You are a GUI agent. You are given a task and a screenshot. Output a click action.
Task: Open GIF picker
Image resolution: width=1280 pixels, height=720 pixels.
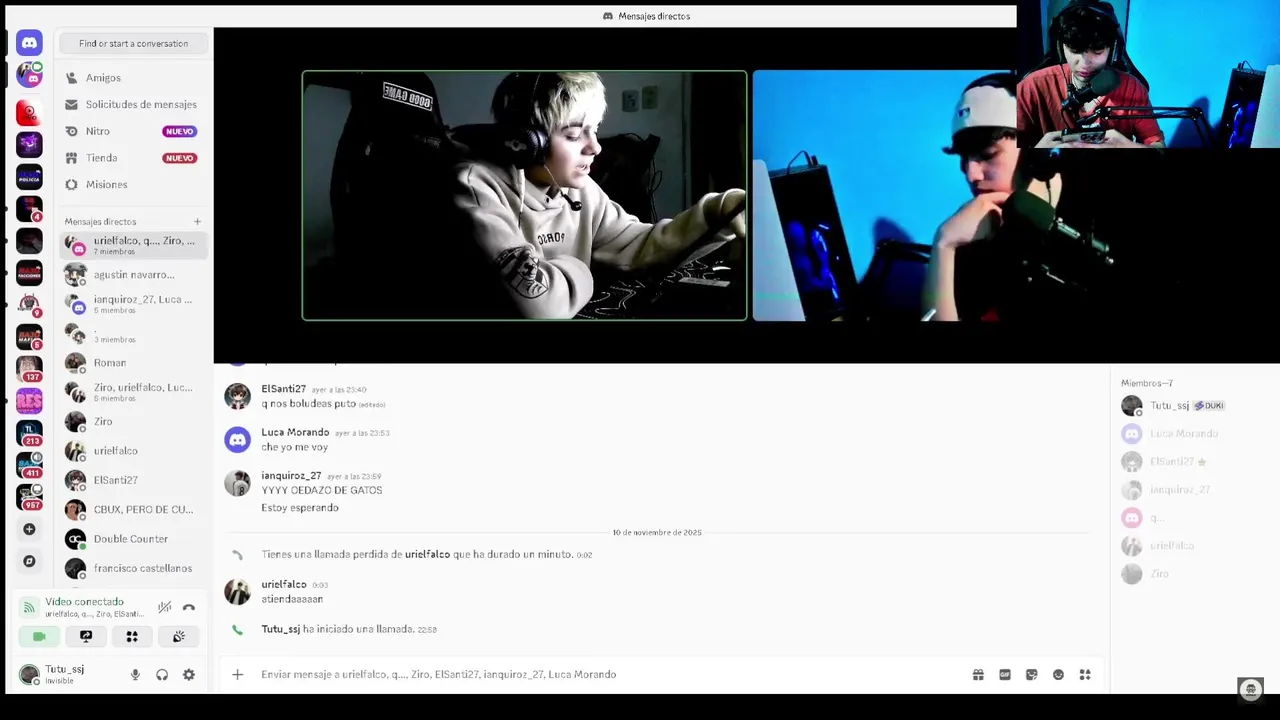coord(1005,675)
